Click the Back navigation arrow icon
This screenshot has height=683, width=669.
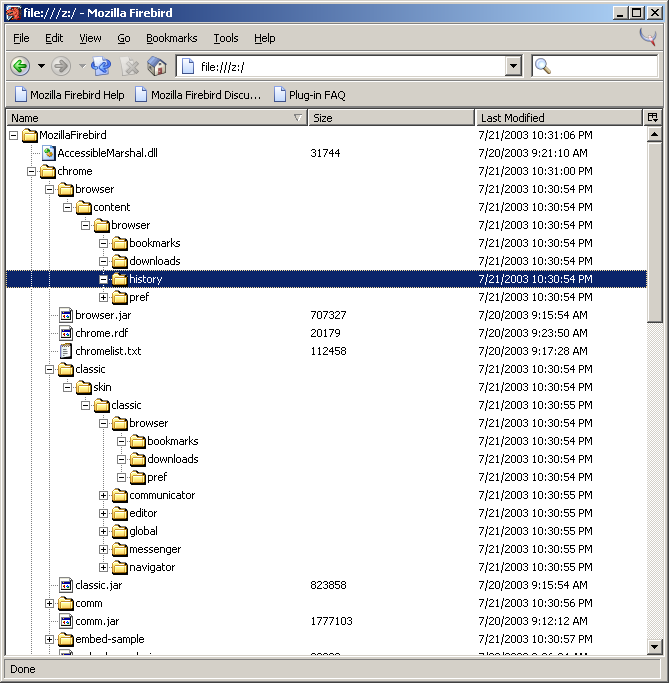coord(20,66)
